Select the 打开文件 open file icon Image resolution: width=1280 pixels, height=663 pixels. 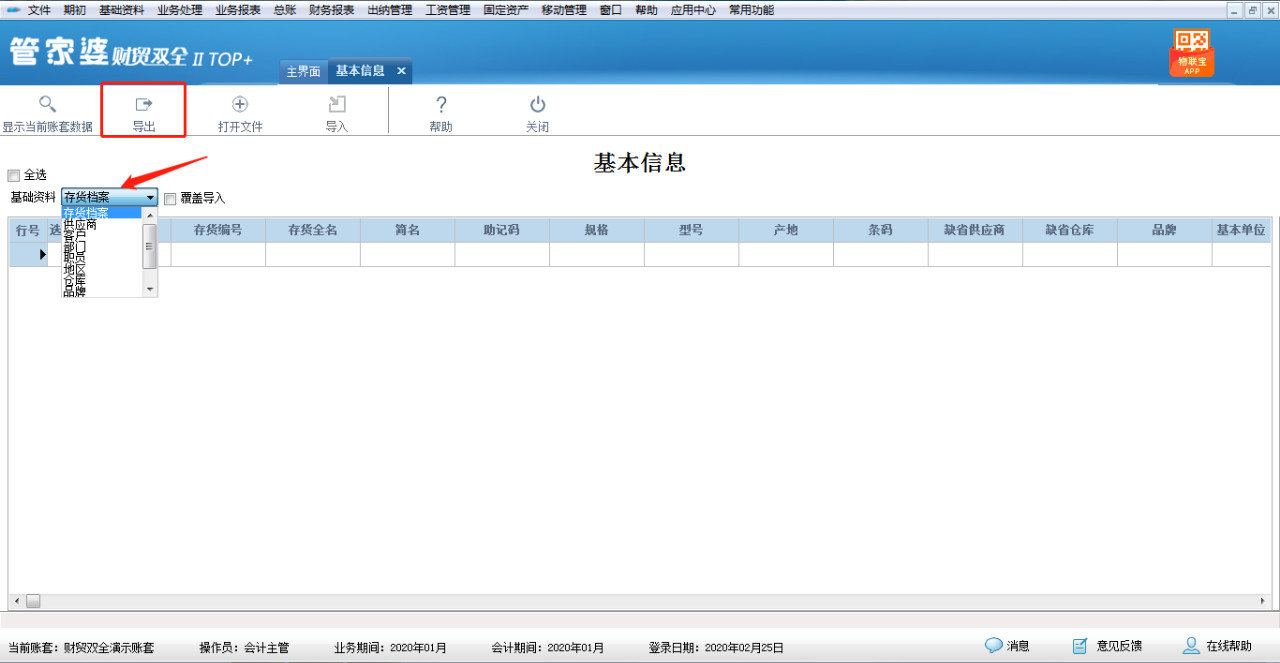coord(239,110)
